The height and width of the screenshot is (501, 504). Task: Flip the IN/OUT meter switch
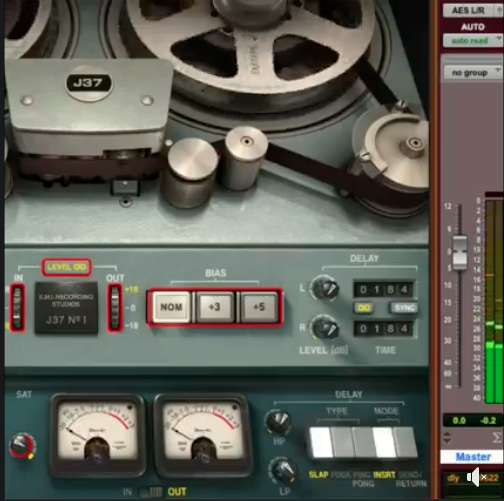tap(151, 492)
